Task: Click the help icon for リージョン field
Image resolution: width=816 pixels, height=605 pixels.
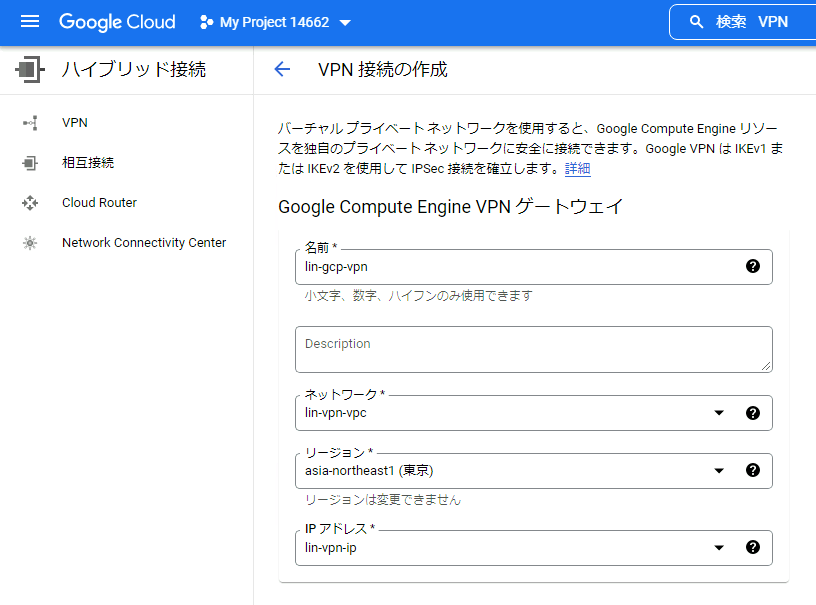Action: click(x=753, y=470)
